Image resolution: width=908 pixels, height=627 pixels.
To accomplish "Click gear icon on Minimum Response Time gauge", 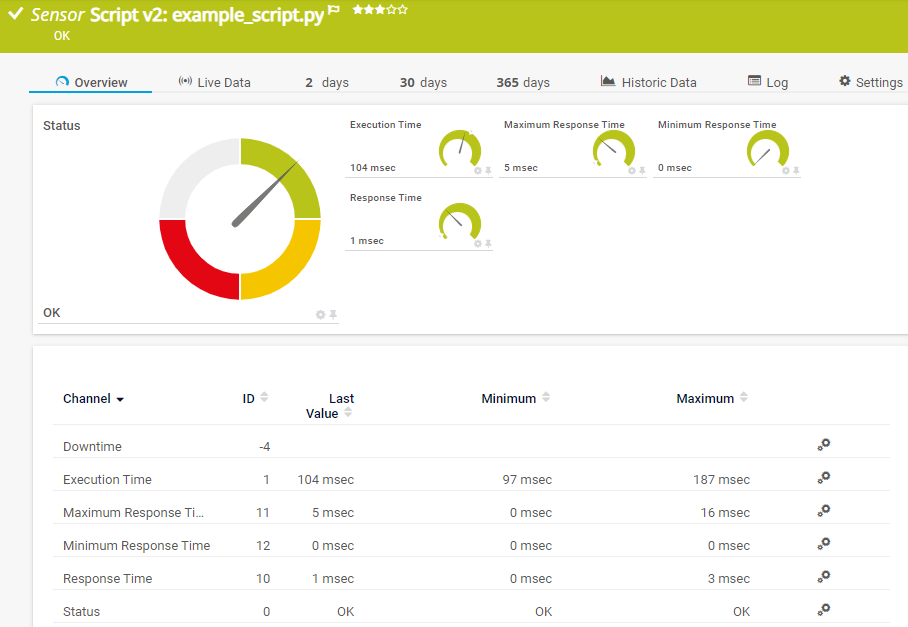I will click(786, 171).
